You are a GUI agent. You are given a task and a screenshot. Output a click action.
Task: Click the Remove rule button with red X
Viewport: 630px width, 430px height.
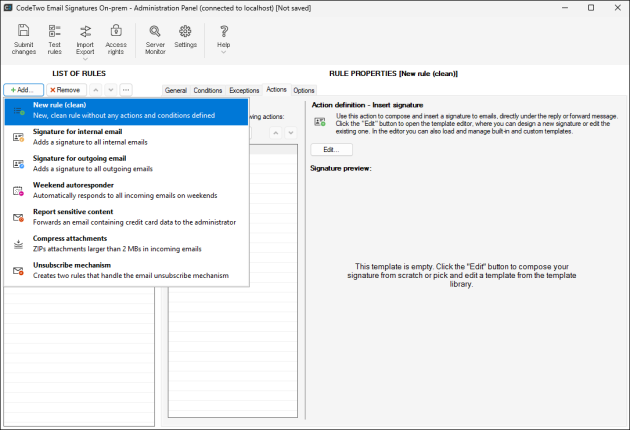coord(65,90)
